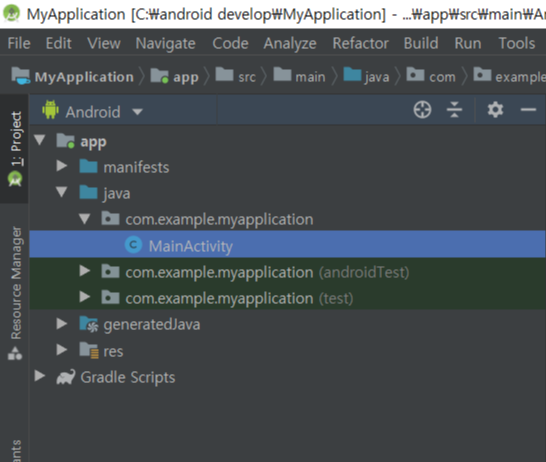This screenshot has width=546, height=462.
Task: Open the Build menu
Action: tap(421, 44)
